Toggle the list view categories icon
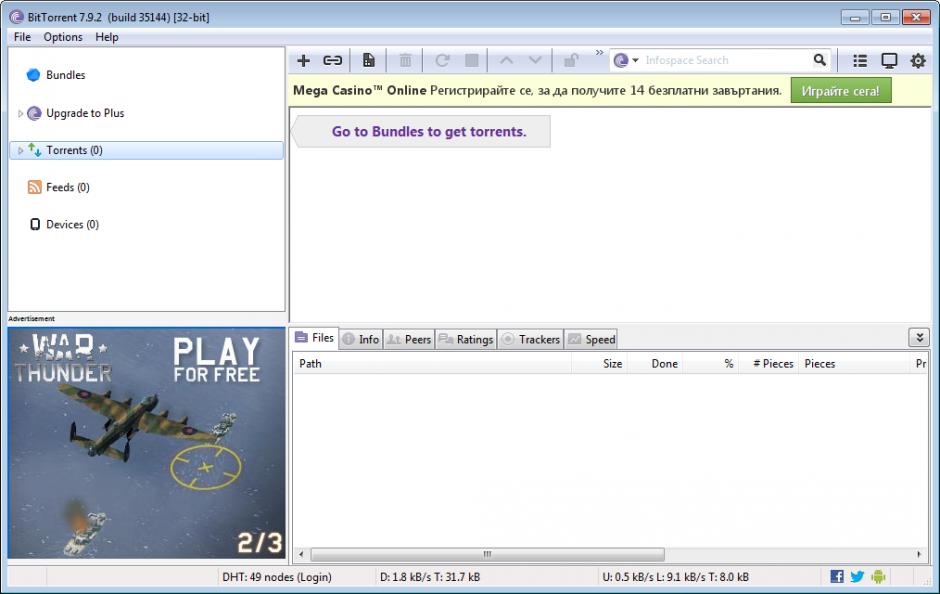 point(860,61)
